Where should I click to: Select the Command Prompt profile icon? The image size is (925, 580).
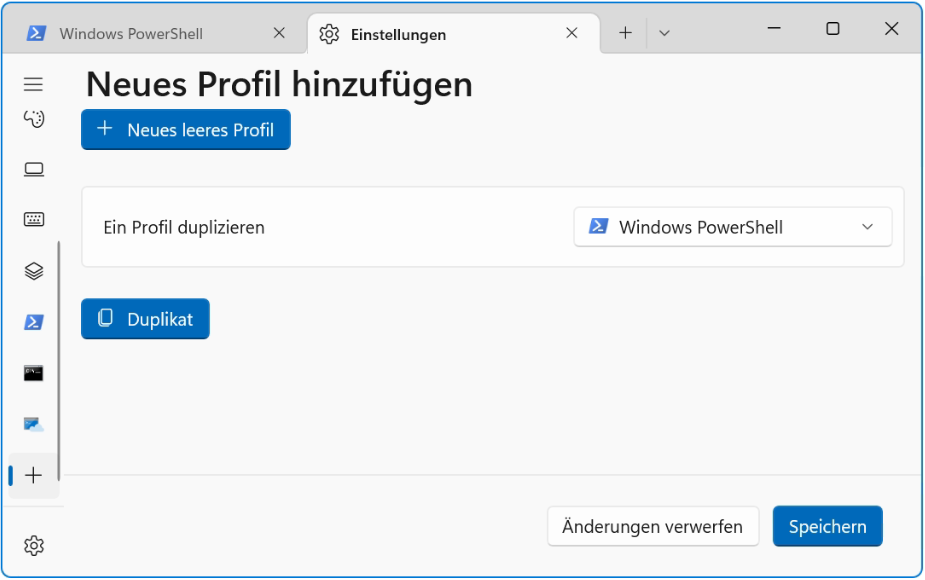(x=34, y=373)
